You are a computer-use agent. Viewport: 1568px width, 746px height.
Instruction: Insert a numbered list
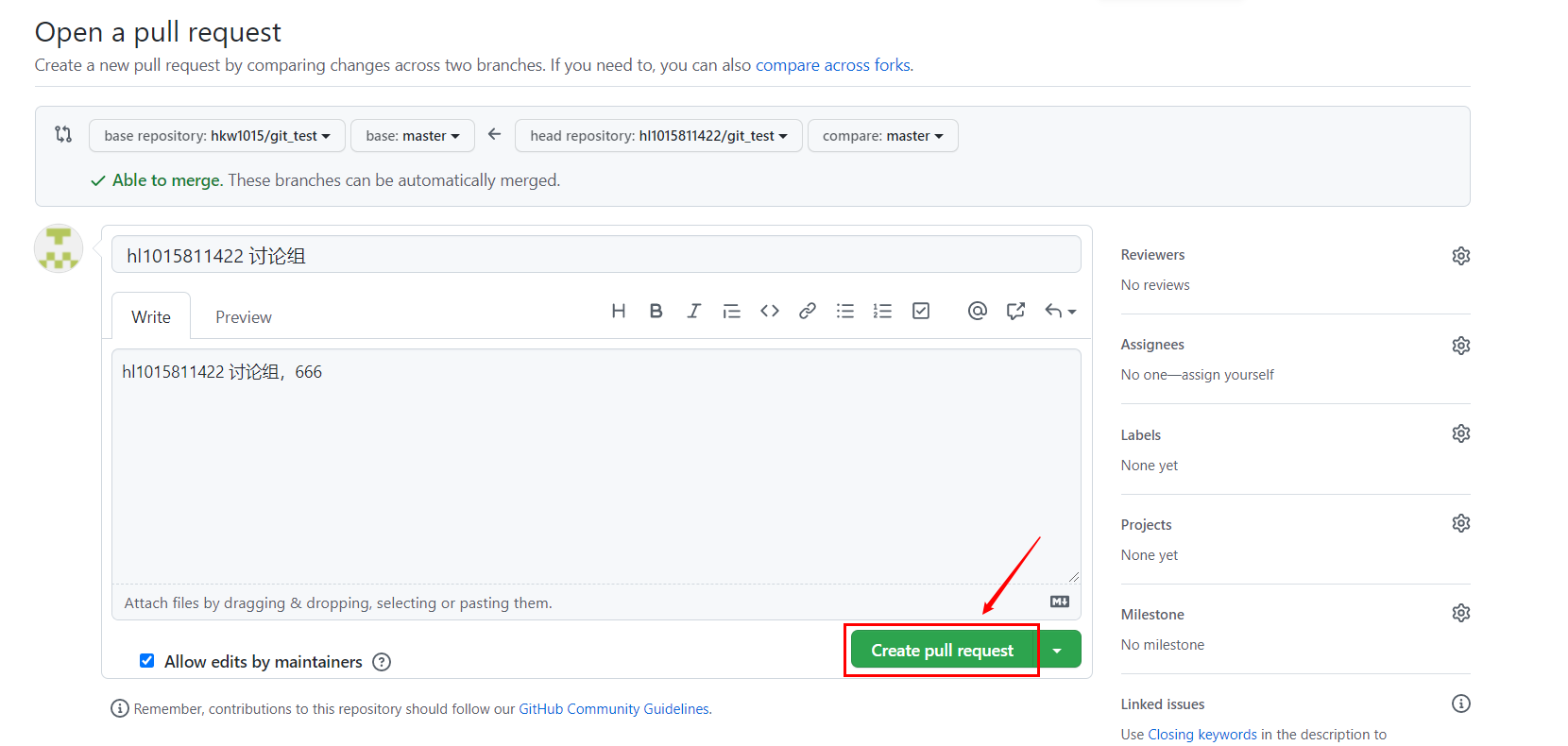882,311
